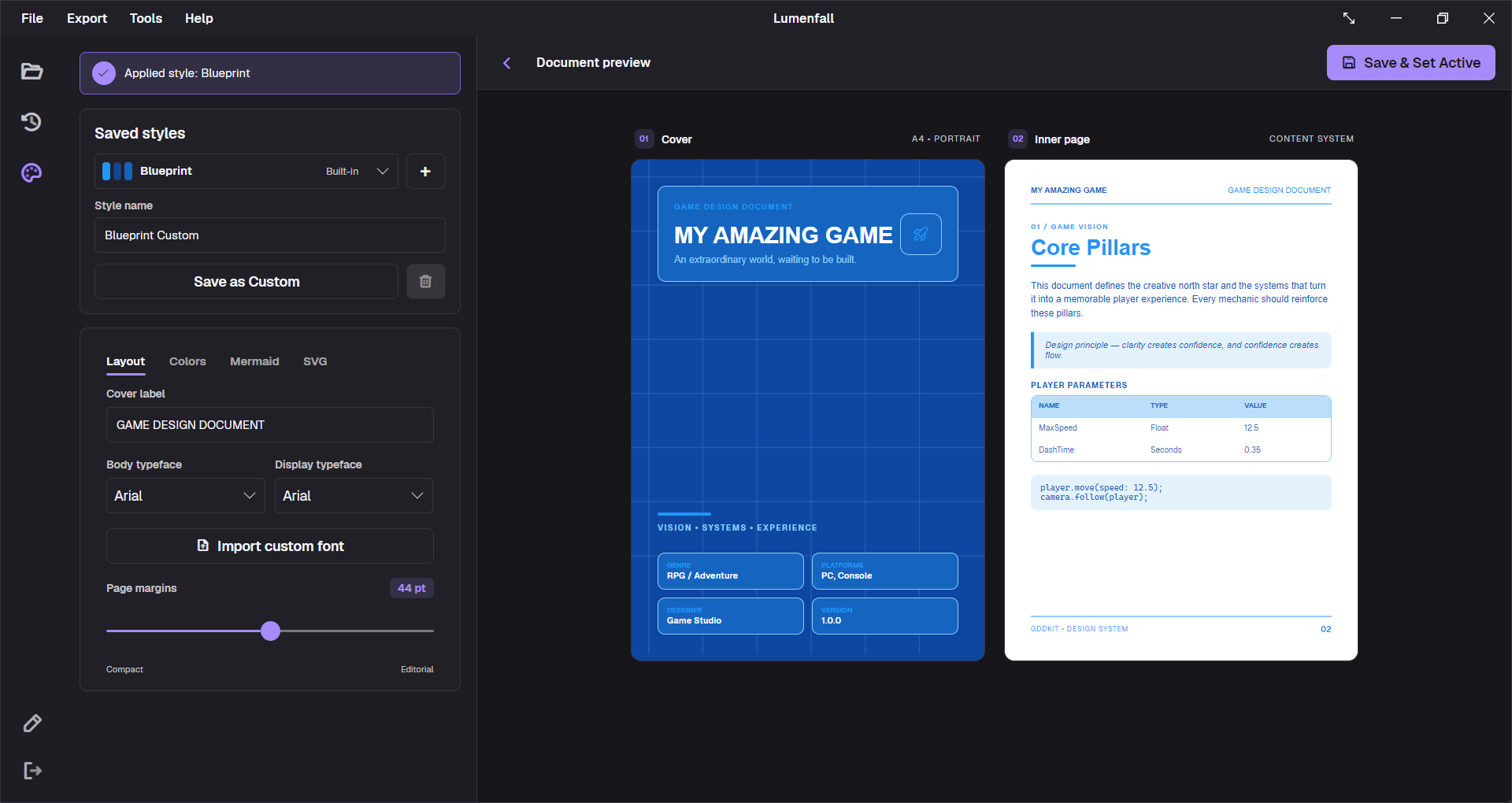The height and width of the screenshot is (803, 1512).
Task: Switch to the Layout tab
Action: [126, 362]
